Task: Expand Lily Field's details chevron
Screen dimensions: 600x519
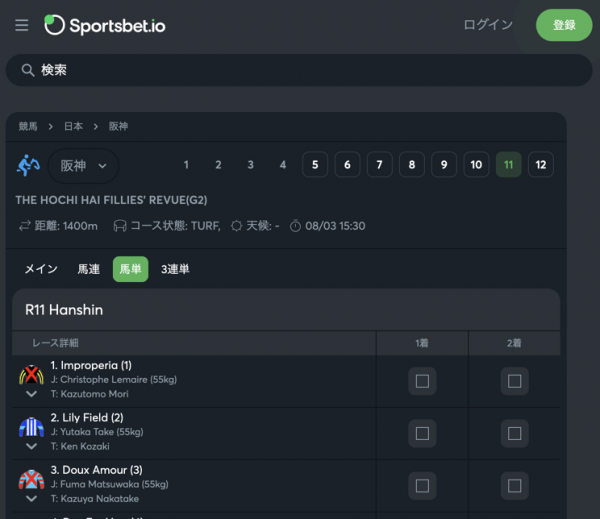Action: point(31,446)
